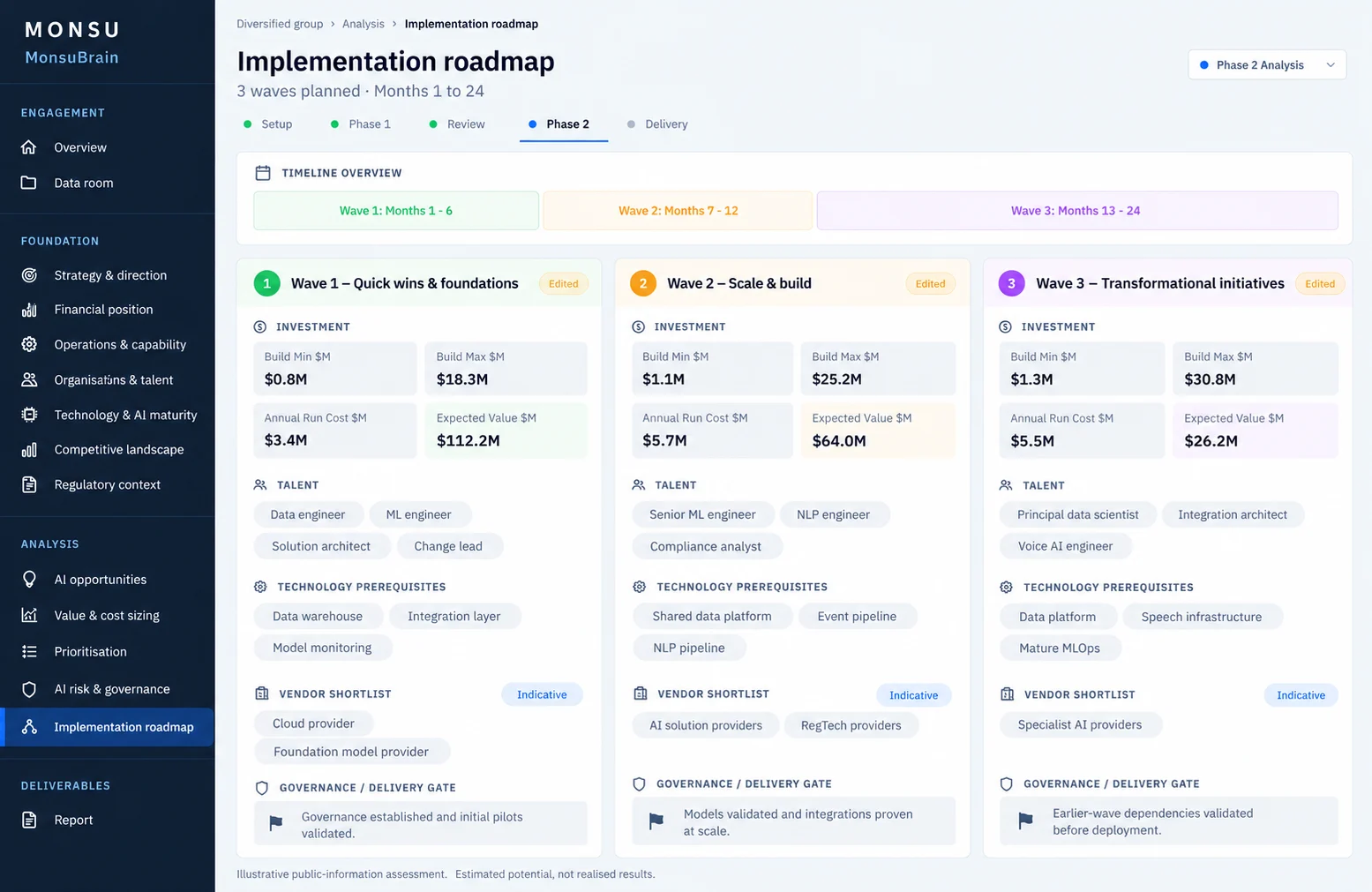The image size is (1372, 892).
Task: Click Wave 2 Indicative vendor badge
Action: 914,695
